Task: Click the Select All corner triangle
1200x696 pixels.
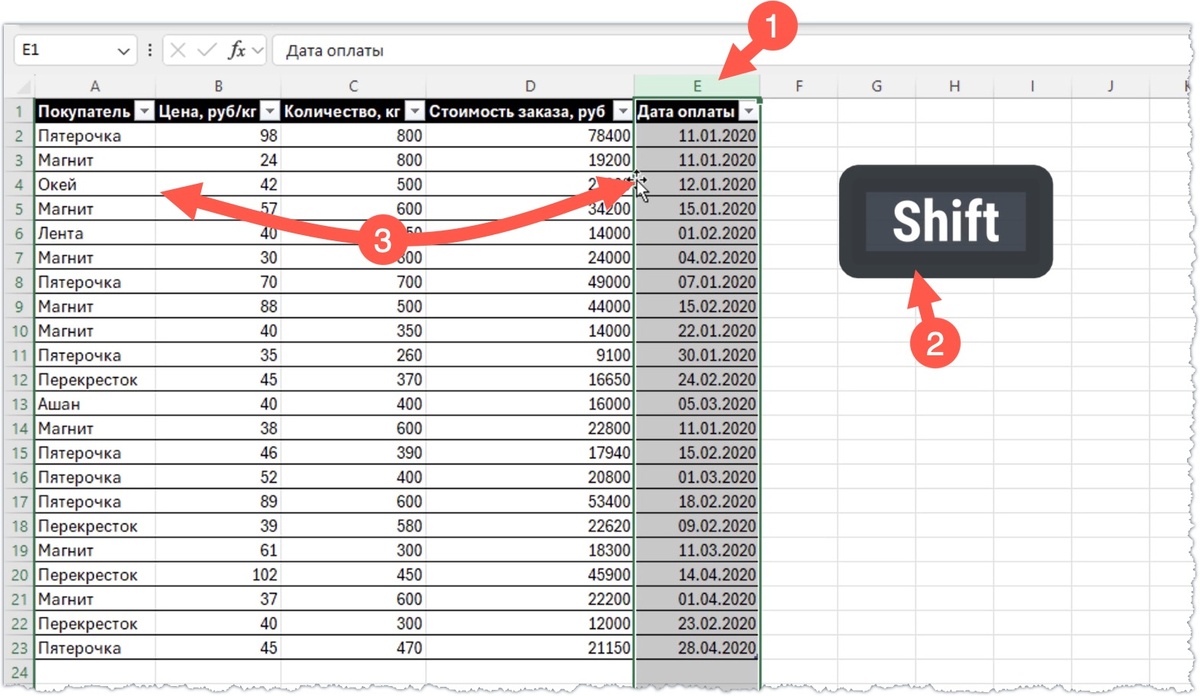Action: (24, 87)
